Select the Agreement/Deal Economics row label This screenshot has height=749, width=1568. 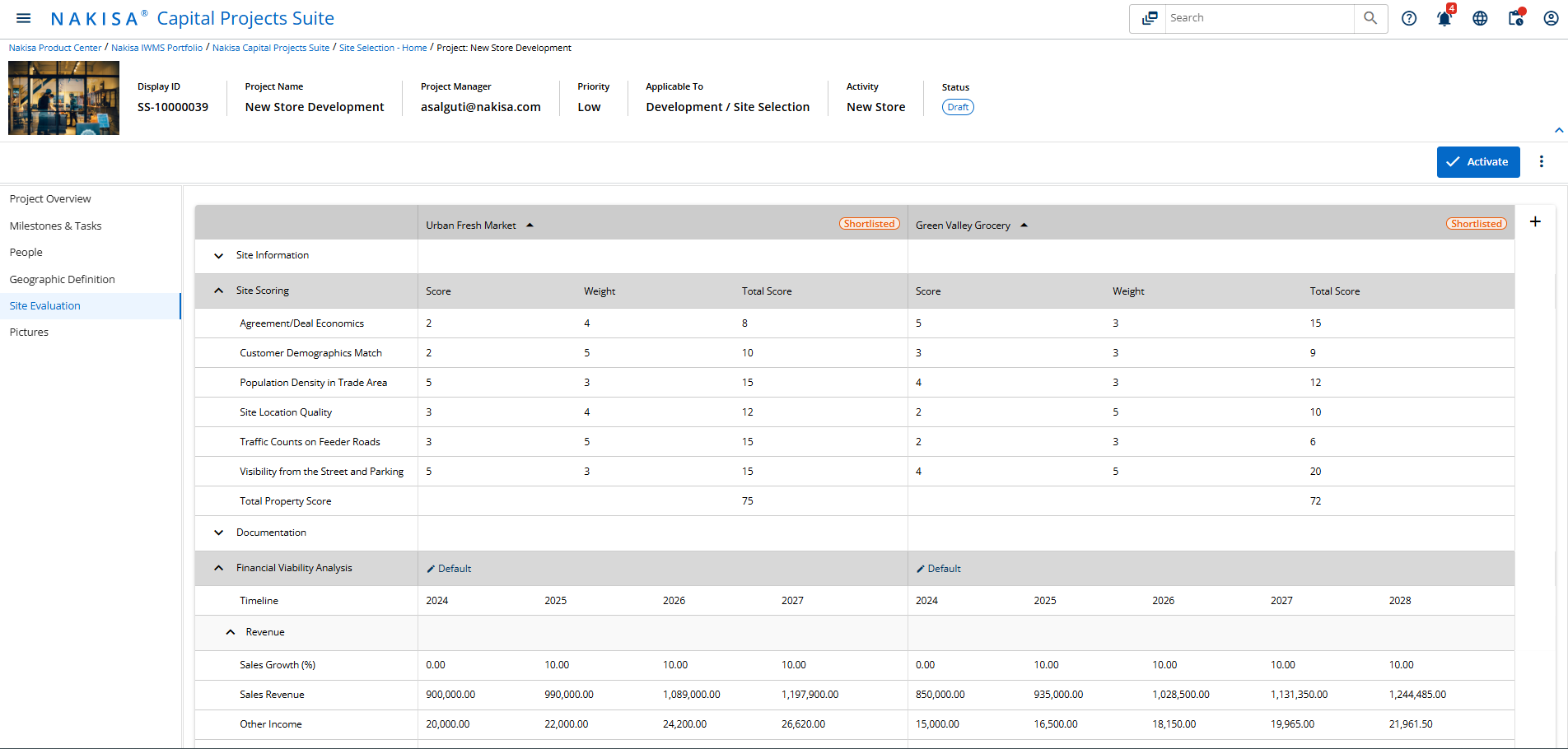301,323
